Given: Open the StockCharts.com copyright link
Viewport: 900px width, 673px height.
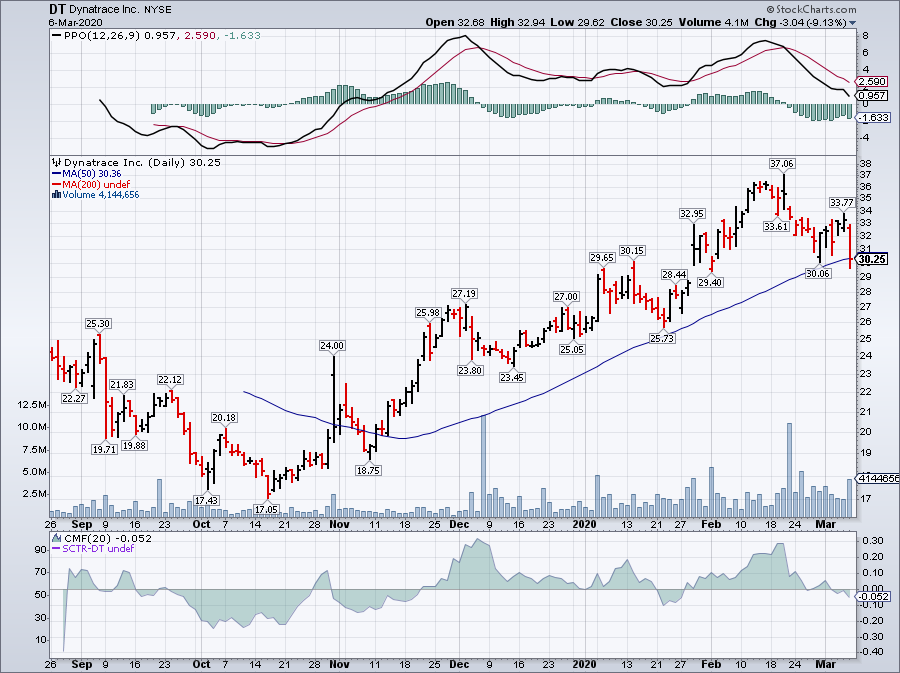Looking at the screenshot, I should click(x=812, y=9).
